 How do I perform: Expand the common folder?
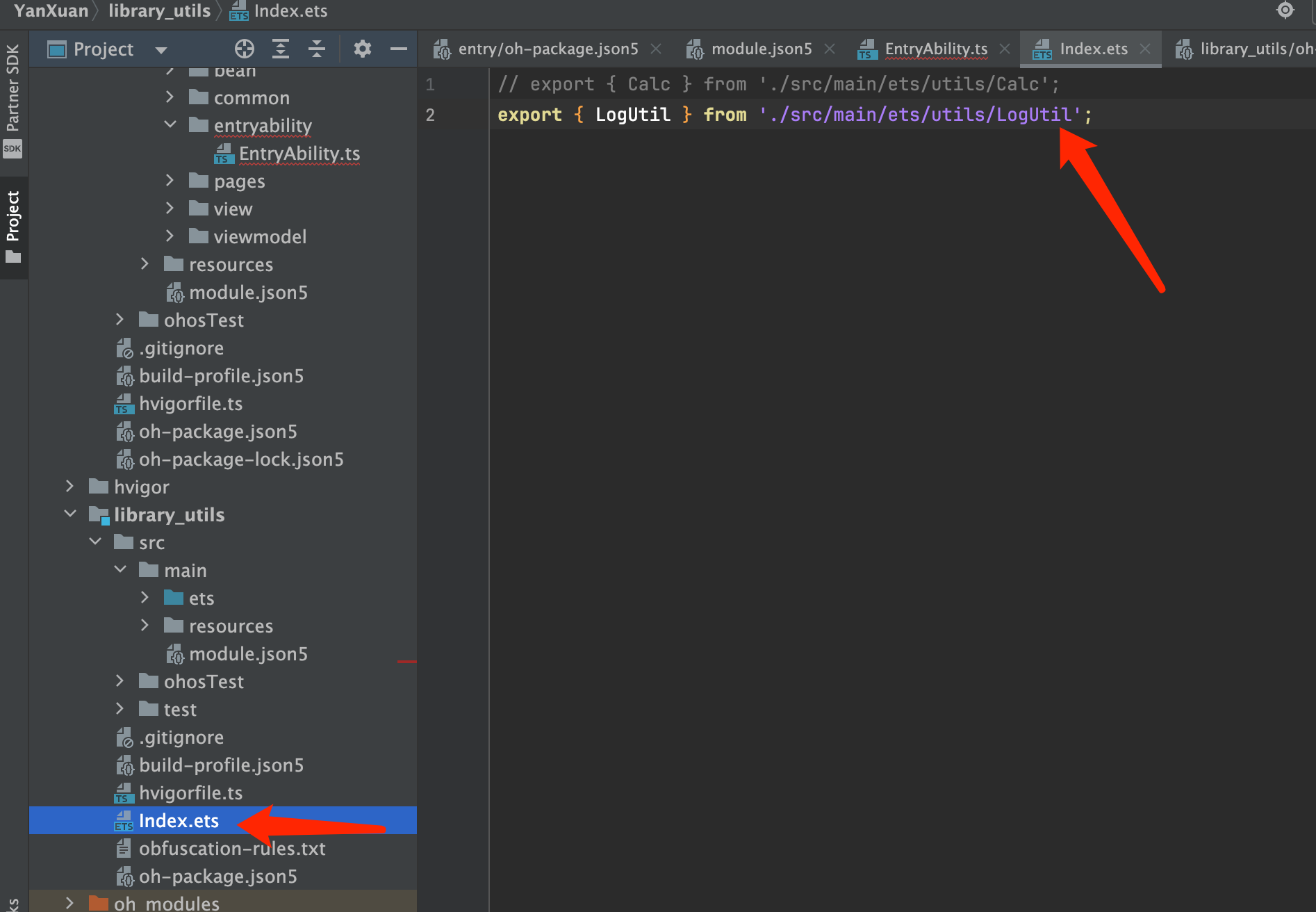point(170,97)
